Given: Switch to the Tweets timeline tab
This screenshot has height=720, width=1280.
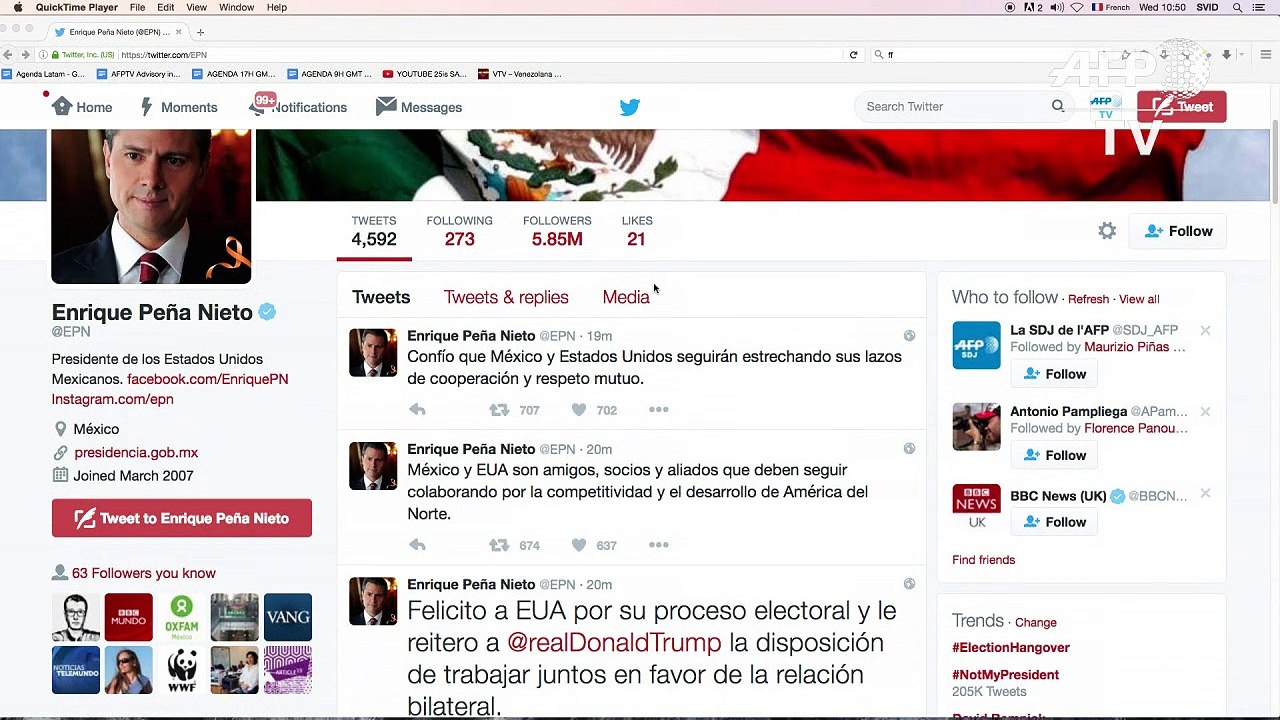Looking at the screenshot, I should [381, 297].
